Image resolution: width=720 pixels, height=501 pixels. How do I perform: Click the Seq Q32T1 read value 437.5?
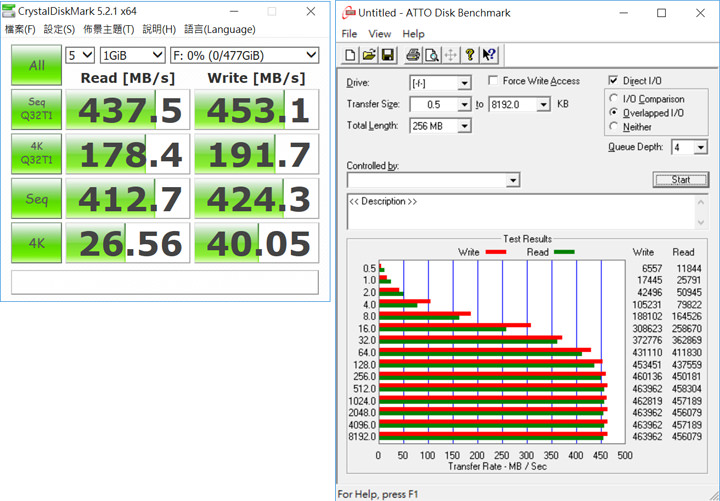(x=128, y=109)
